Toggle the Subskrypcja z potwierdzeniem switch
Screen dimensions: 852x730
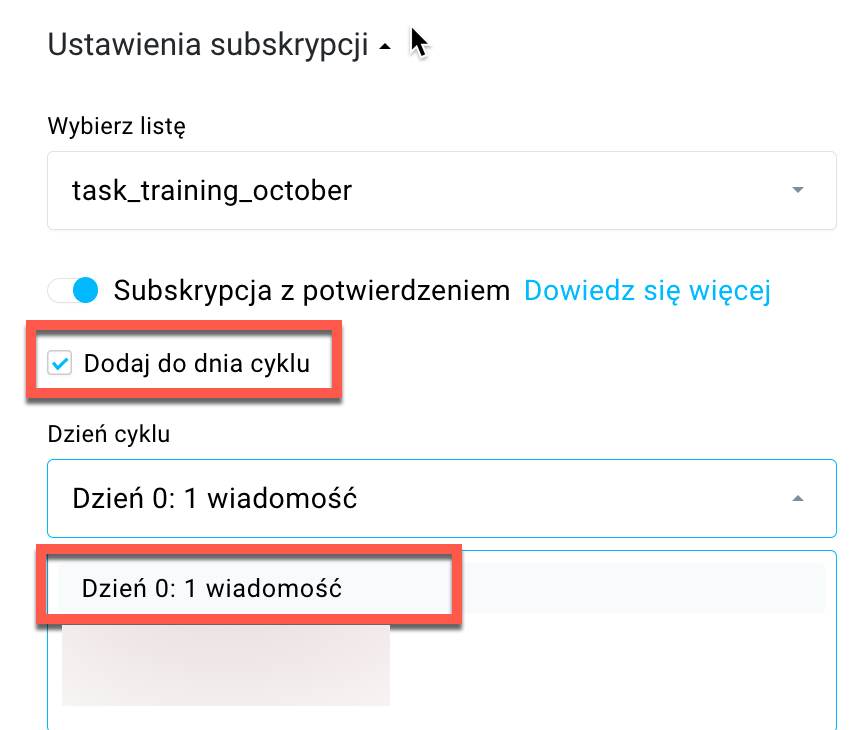point(74,291)
